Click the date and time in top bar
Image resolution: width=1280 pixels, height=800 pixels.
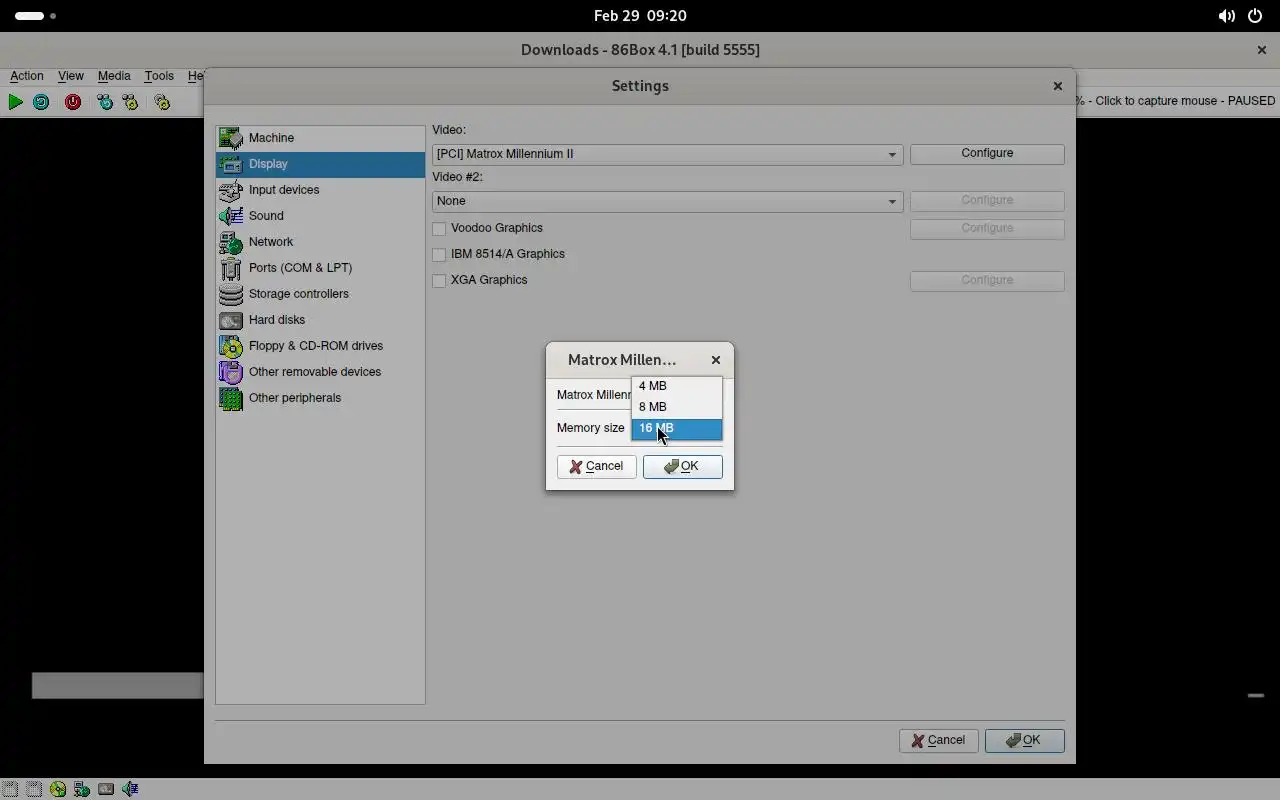[640, 16]
